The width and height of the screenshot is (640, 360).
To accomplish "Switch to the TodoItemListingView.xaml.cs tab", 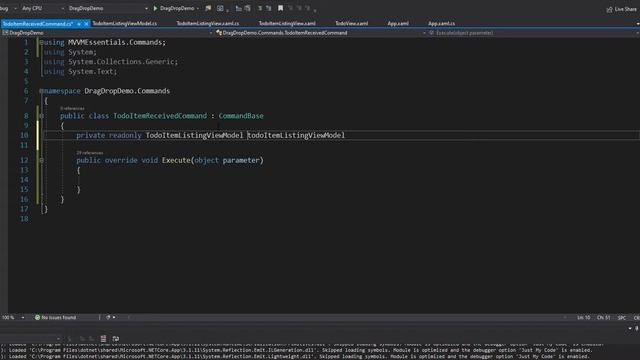I will tap(208, 24).
